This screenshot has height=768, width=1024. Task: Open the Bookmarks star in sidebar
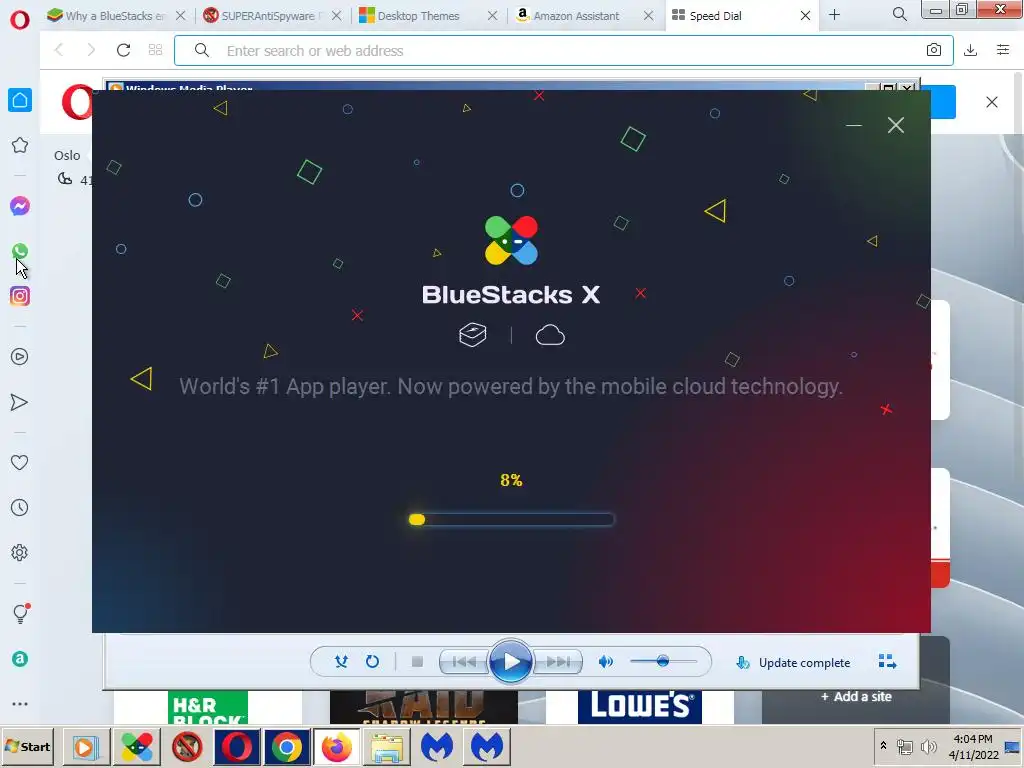20,145
